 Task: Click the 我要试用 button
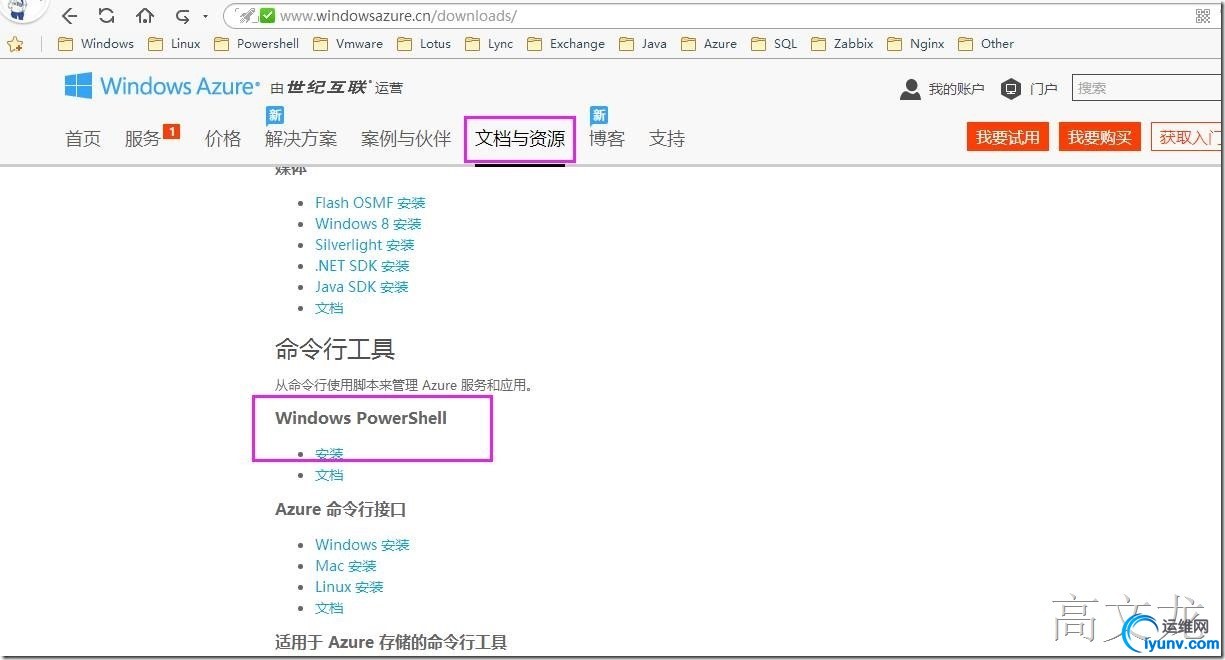coord(1008,137)
